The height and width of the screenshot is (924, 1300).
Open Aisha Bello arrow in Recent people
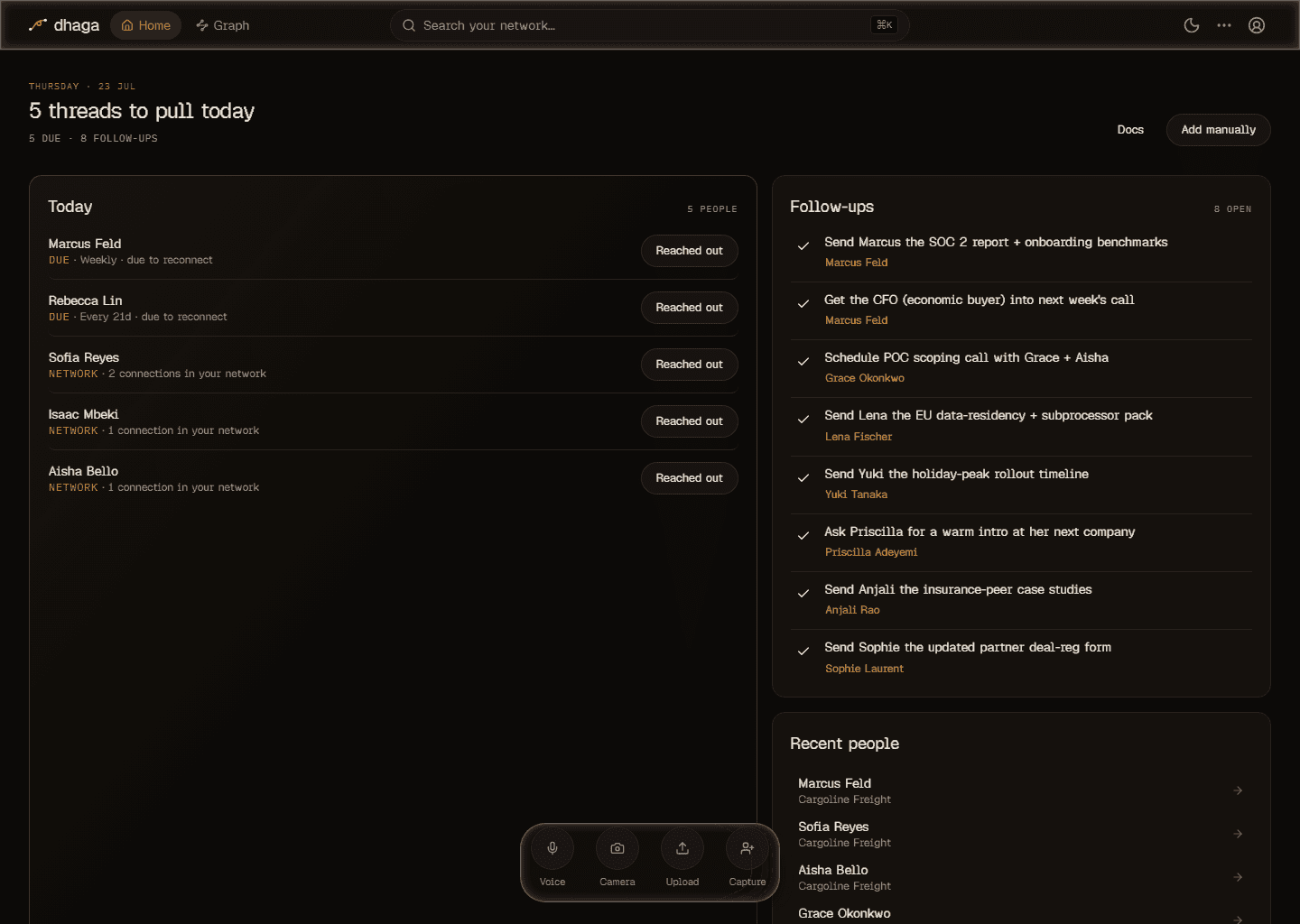click(1238, 877)
